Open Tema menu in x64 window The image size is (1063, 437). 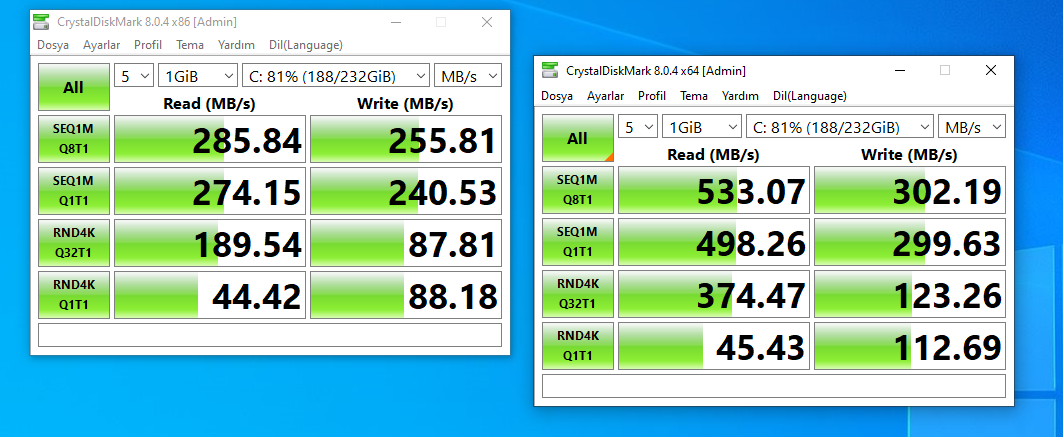point(694,96)
